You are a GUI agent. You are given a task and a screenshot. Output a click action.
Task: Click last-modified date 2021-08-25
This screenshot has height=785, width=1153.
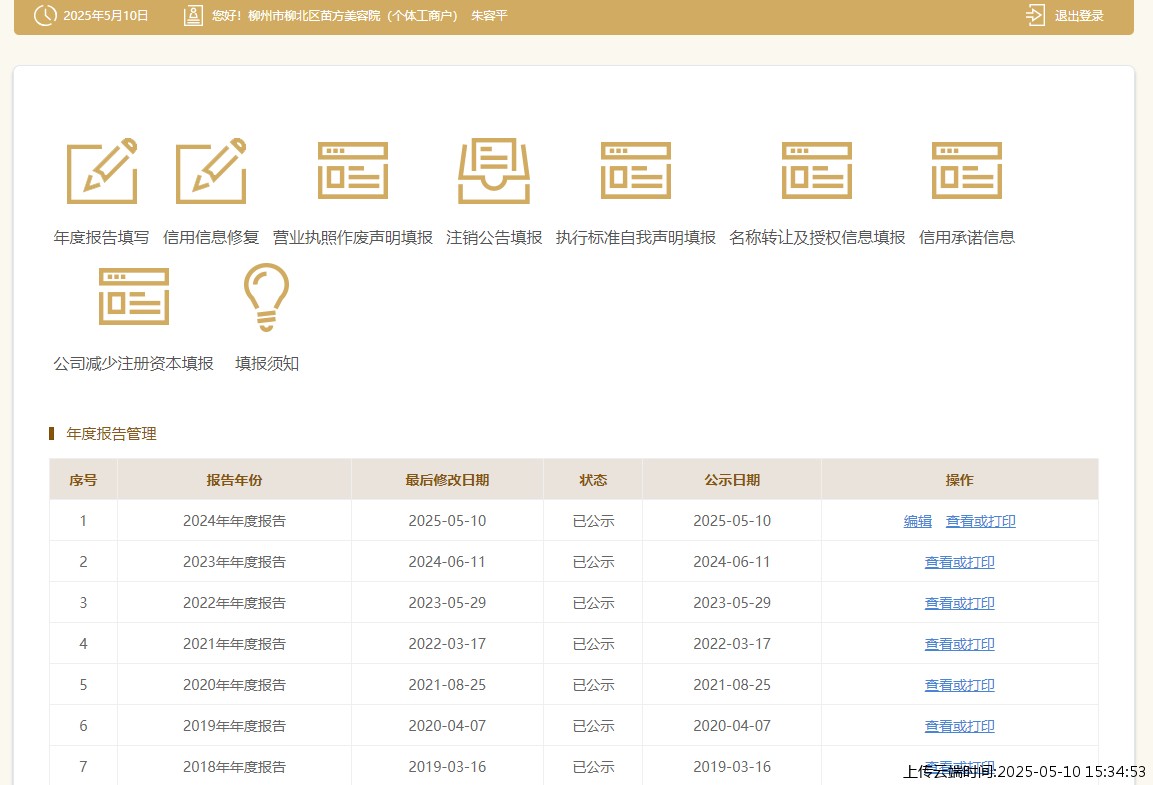click(447, 685)
